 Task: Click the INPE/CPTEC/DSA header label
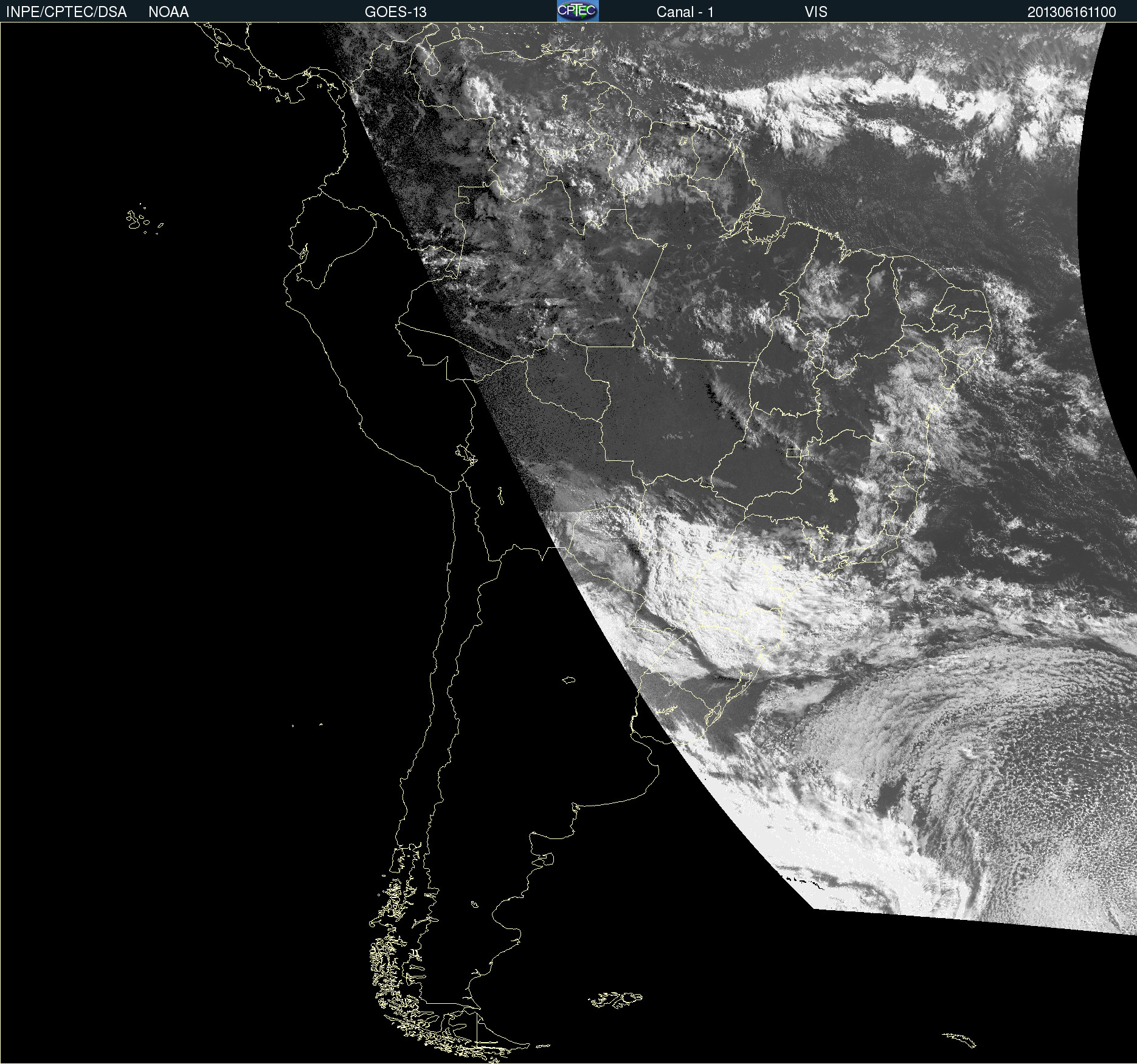click(66, 12)
